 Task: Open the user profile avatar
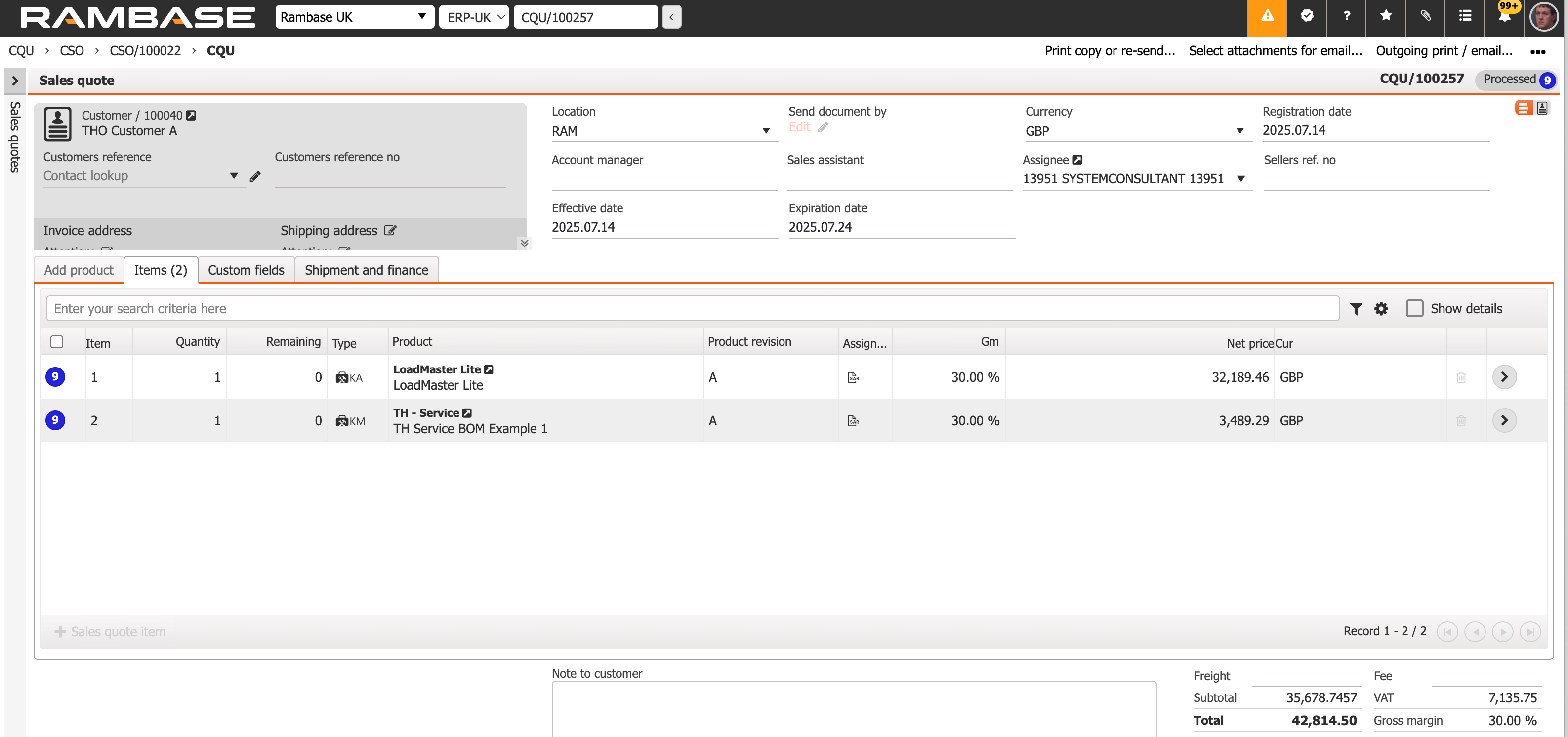point(1544,16)
